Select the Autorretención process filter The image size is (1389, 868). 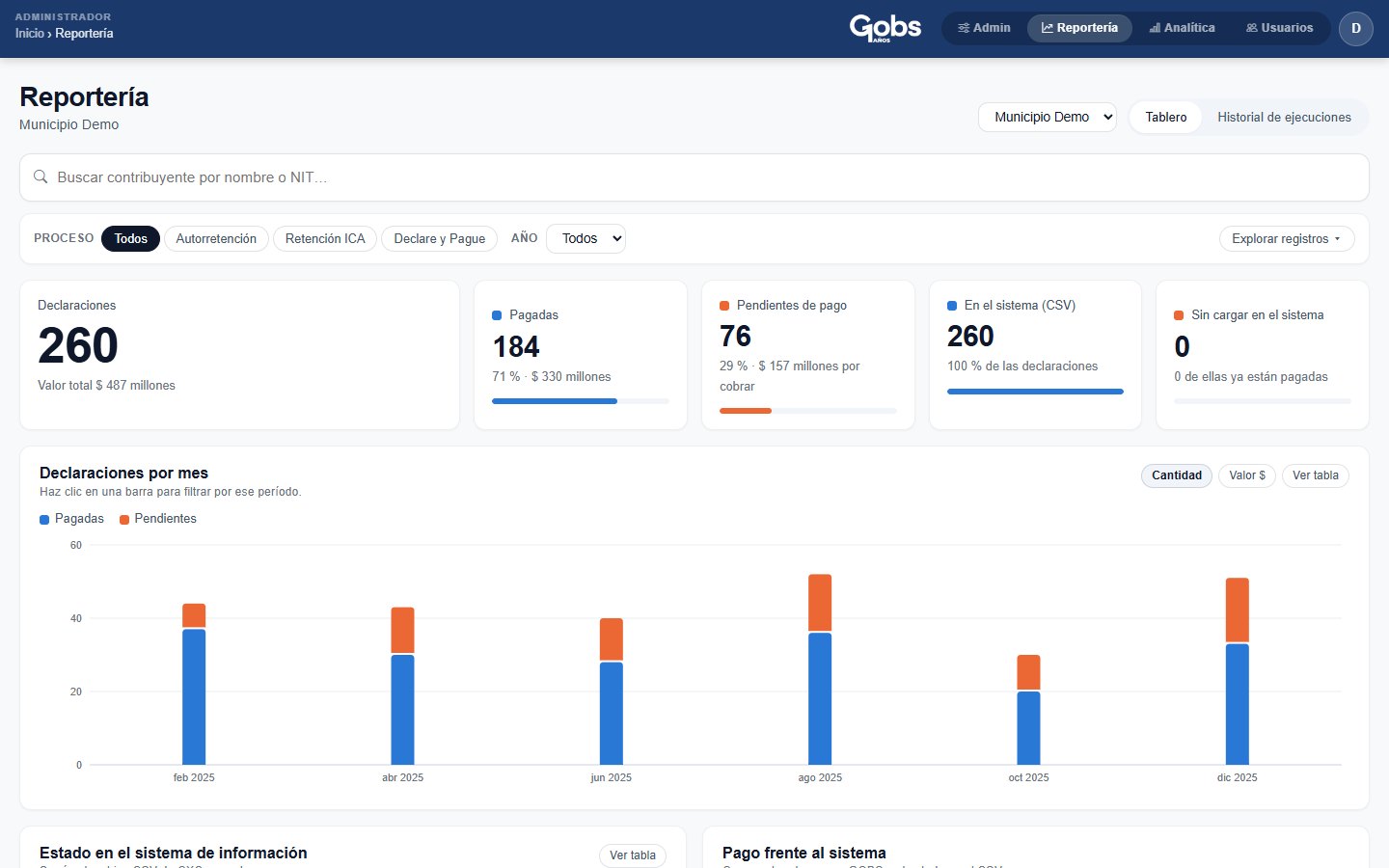coord(216,238)
